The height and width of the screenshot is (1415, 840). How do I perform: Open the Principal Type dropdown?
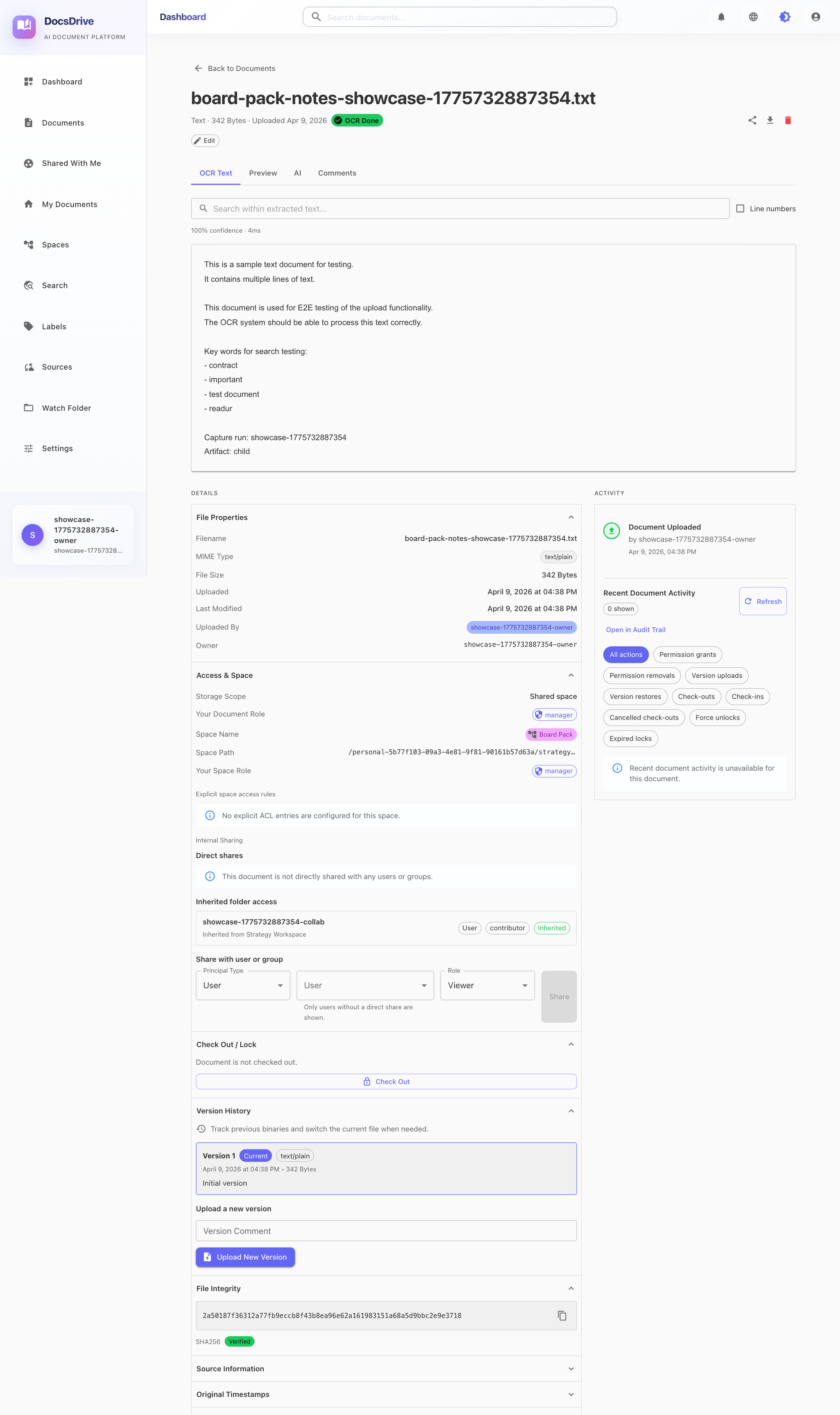243,985
